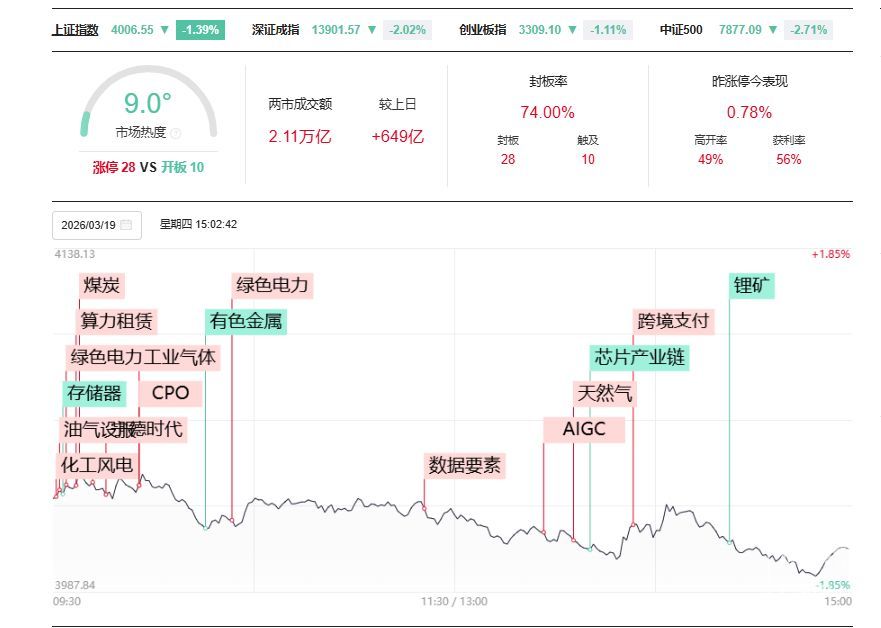Select the date input showing 2026/03/19

pos(89,225)
